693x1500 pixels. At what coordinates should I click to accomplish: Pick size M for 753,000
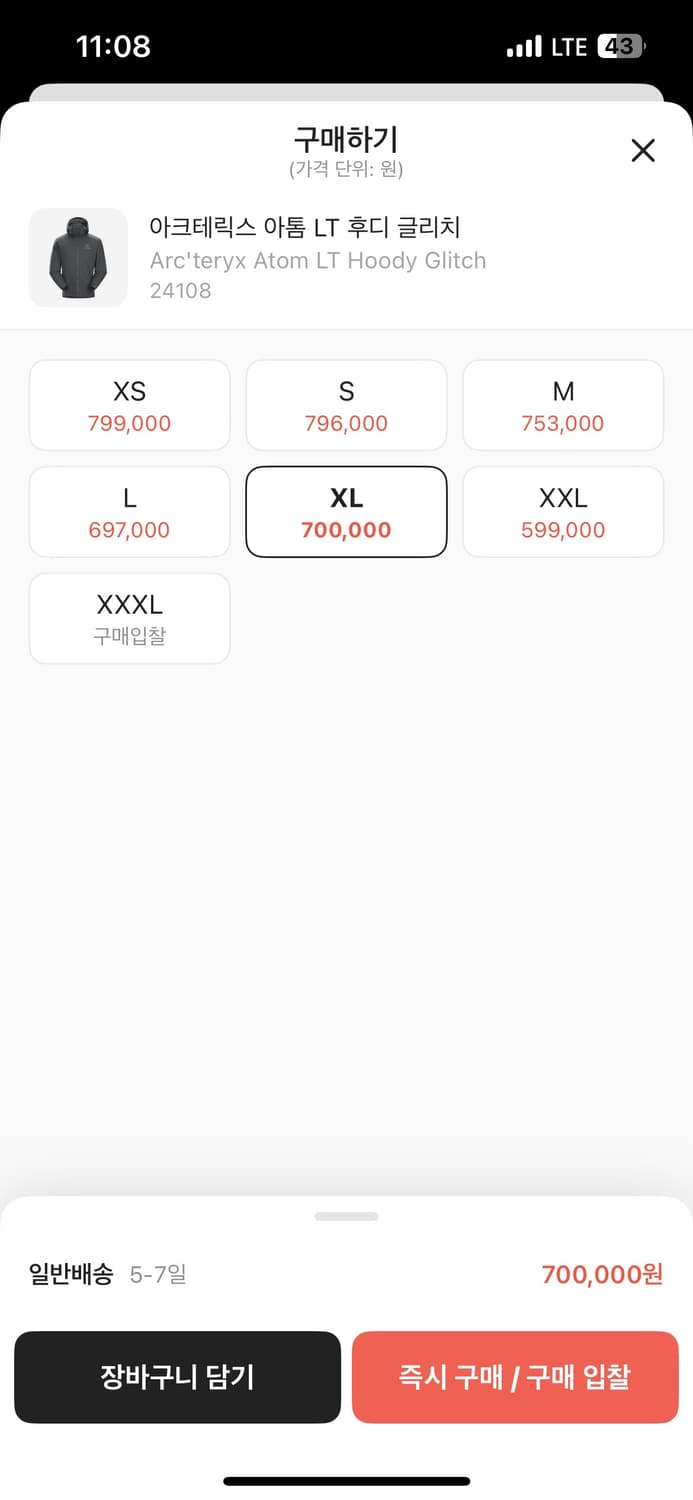pos(563,405)
